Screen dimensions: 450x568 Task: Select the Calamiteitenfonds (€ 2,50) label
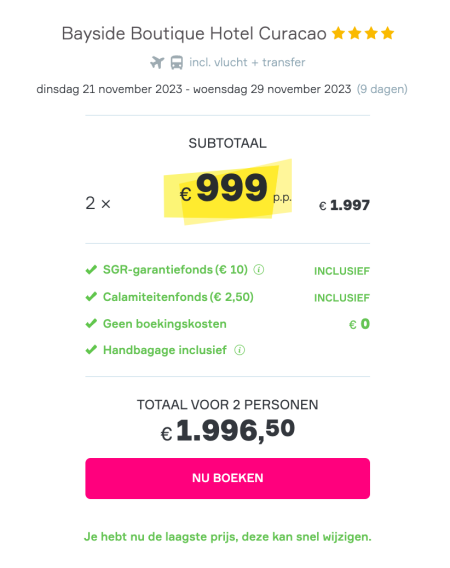click(178, 297)
